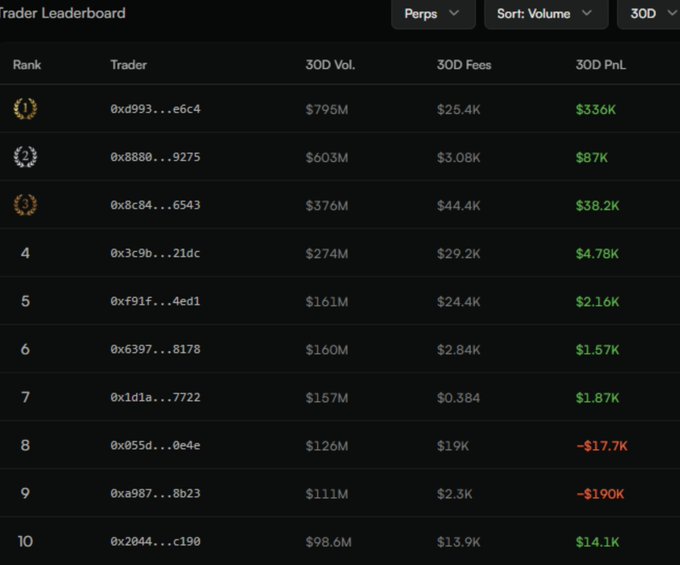680x565 pixels.
Task: Open trader 0xa987...8b23 profile
Action: click(155, 494)
